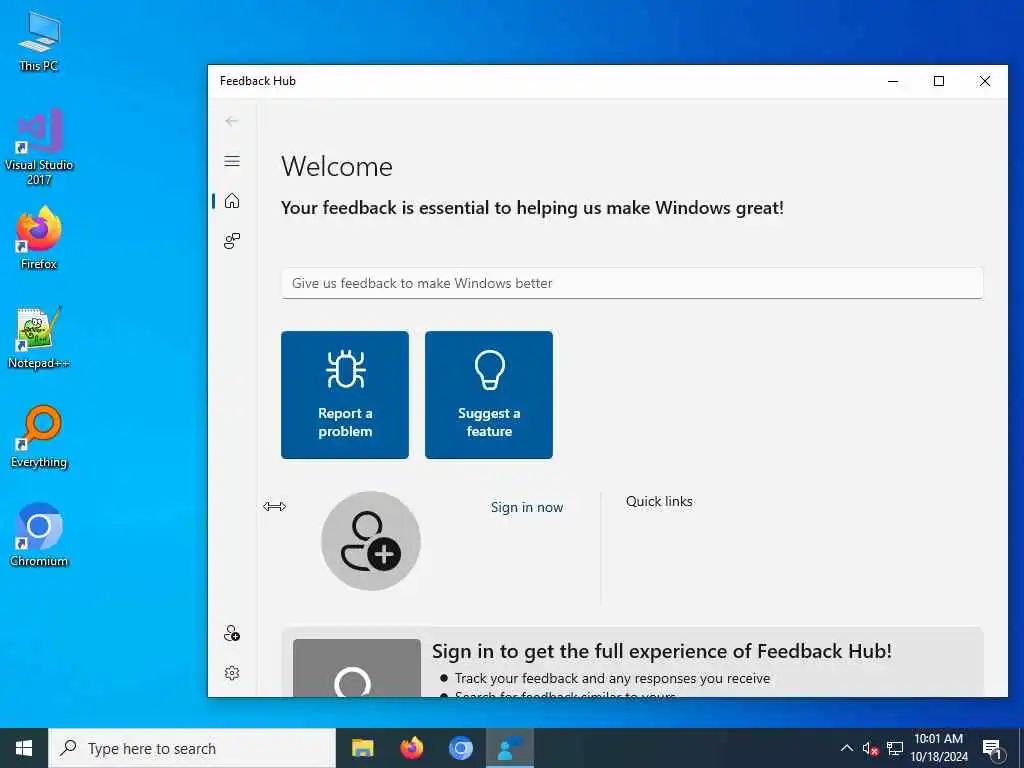Open Firefox from the taskbar
Screen dimensions: 1024x768
click(411, 748)
